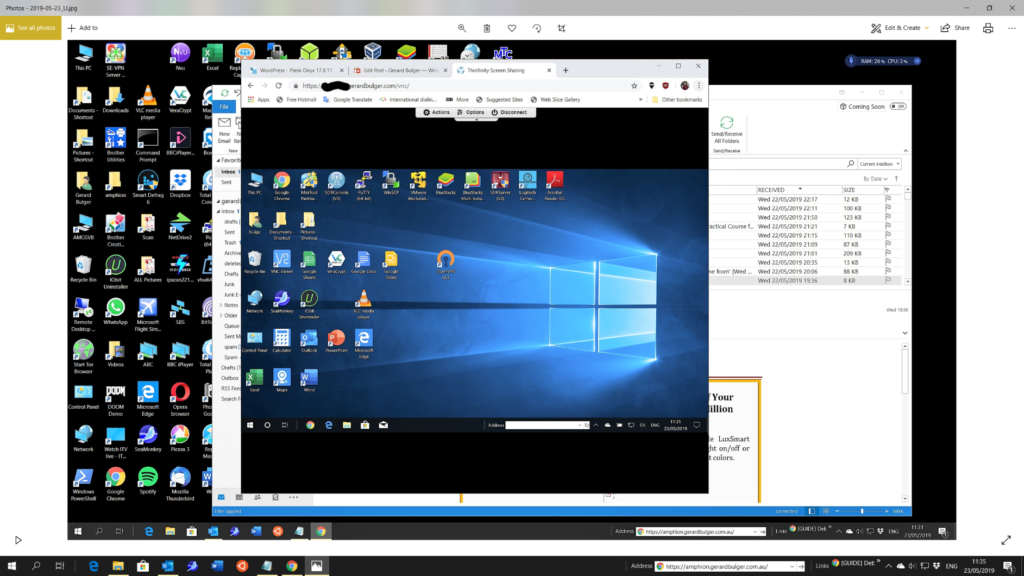Open the crop tool in Photos toolbar
The image size is (1024, 576).
pos(562,28)
